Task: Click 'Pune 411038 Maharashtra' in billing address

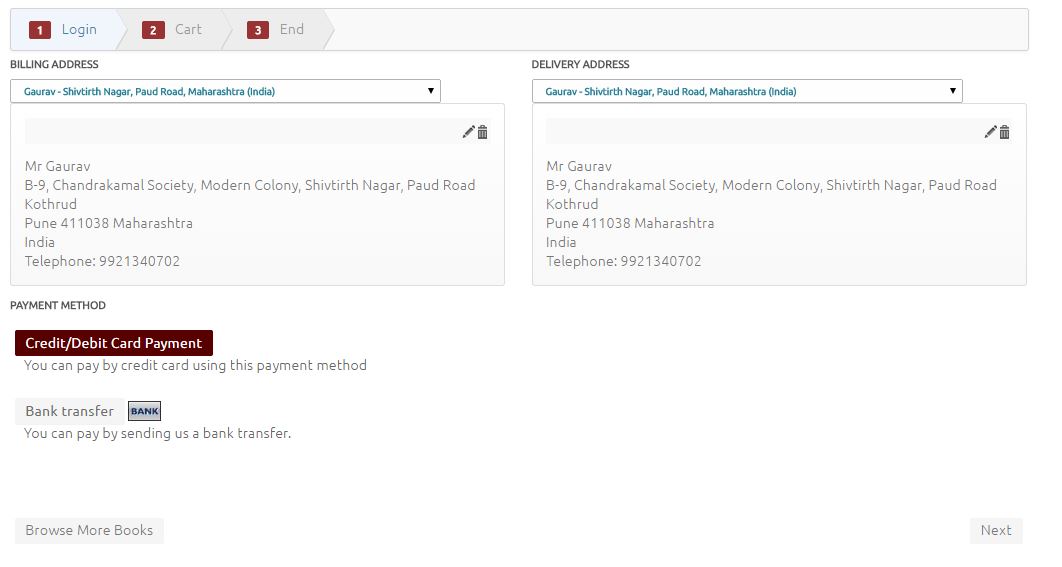Action: (109, 224)
